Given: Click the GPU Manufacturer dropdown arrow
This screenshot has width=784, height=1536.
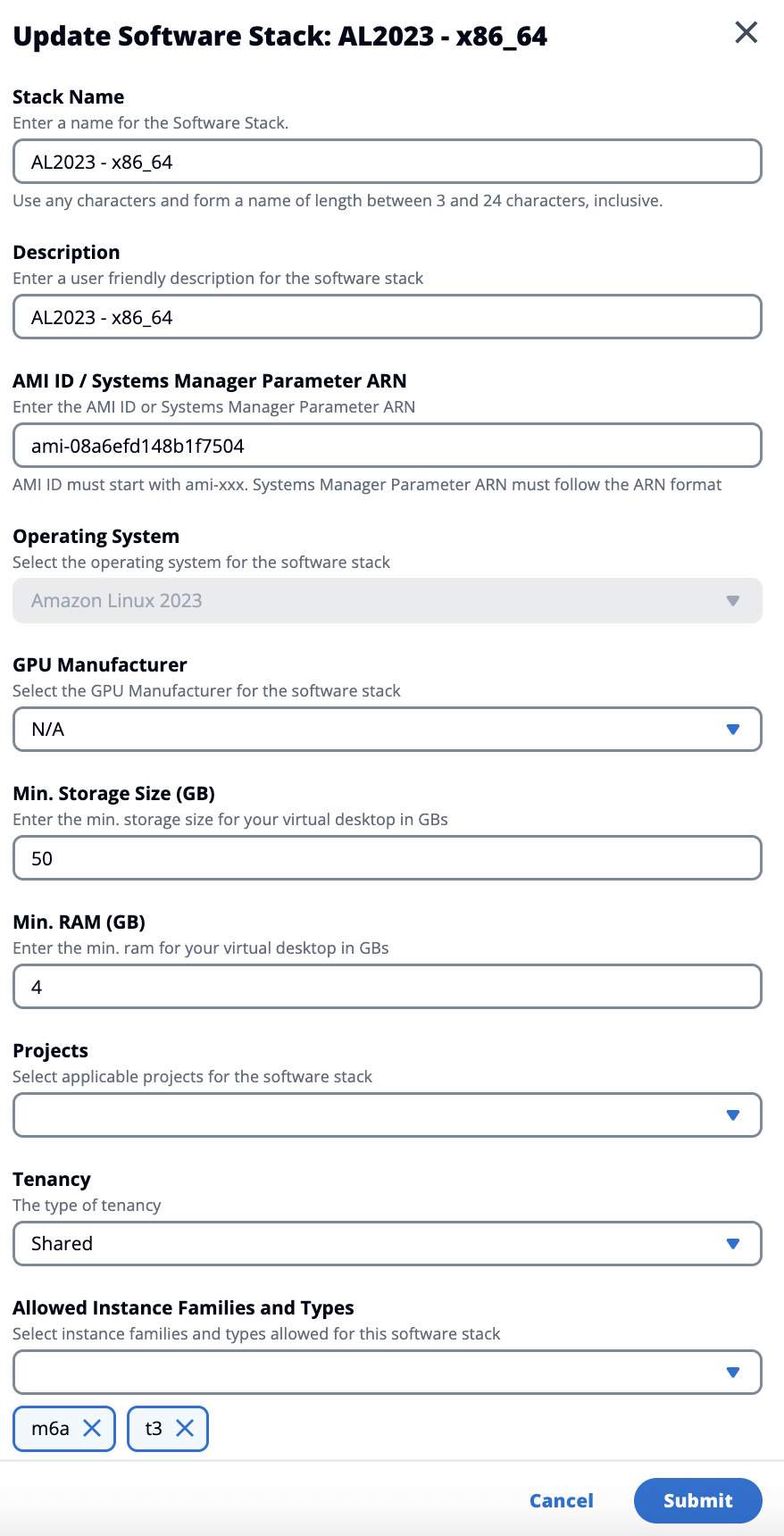Looking at the screenshot, I should [733, 730].
